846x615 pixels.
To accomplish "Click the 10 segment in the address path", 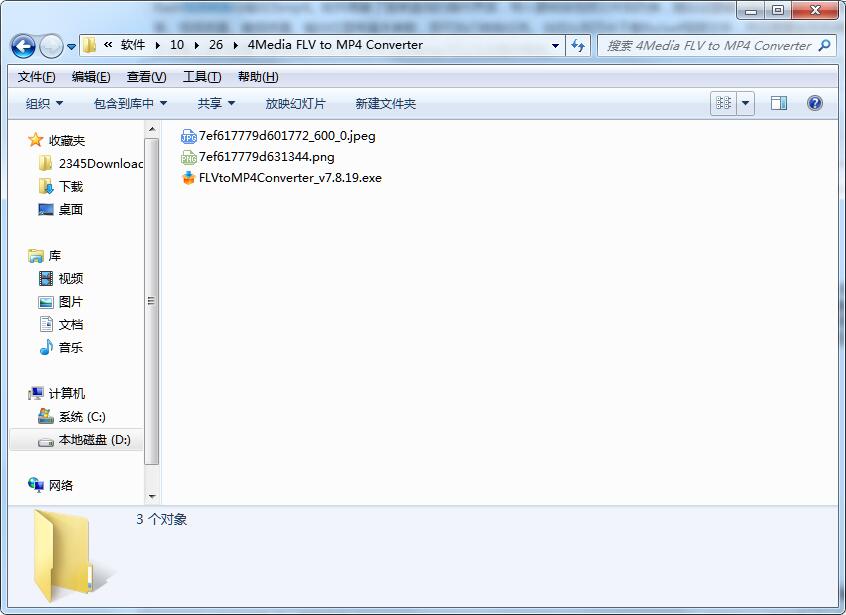I will click(x=177, y=45).
